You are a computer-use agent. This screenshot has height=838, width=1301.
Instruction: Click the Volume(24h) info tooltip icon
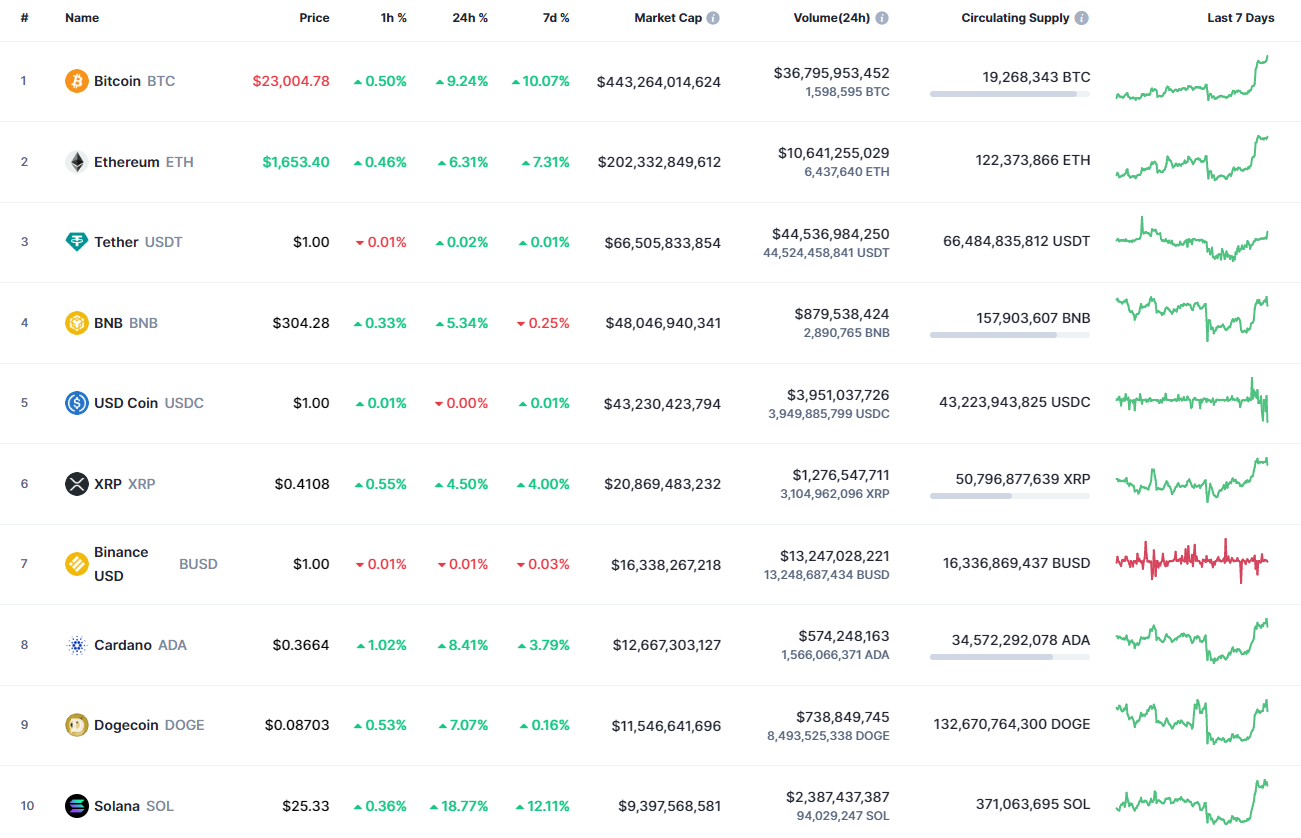pos(881,17)
